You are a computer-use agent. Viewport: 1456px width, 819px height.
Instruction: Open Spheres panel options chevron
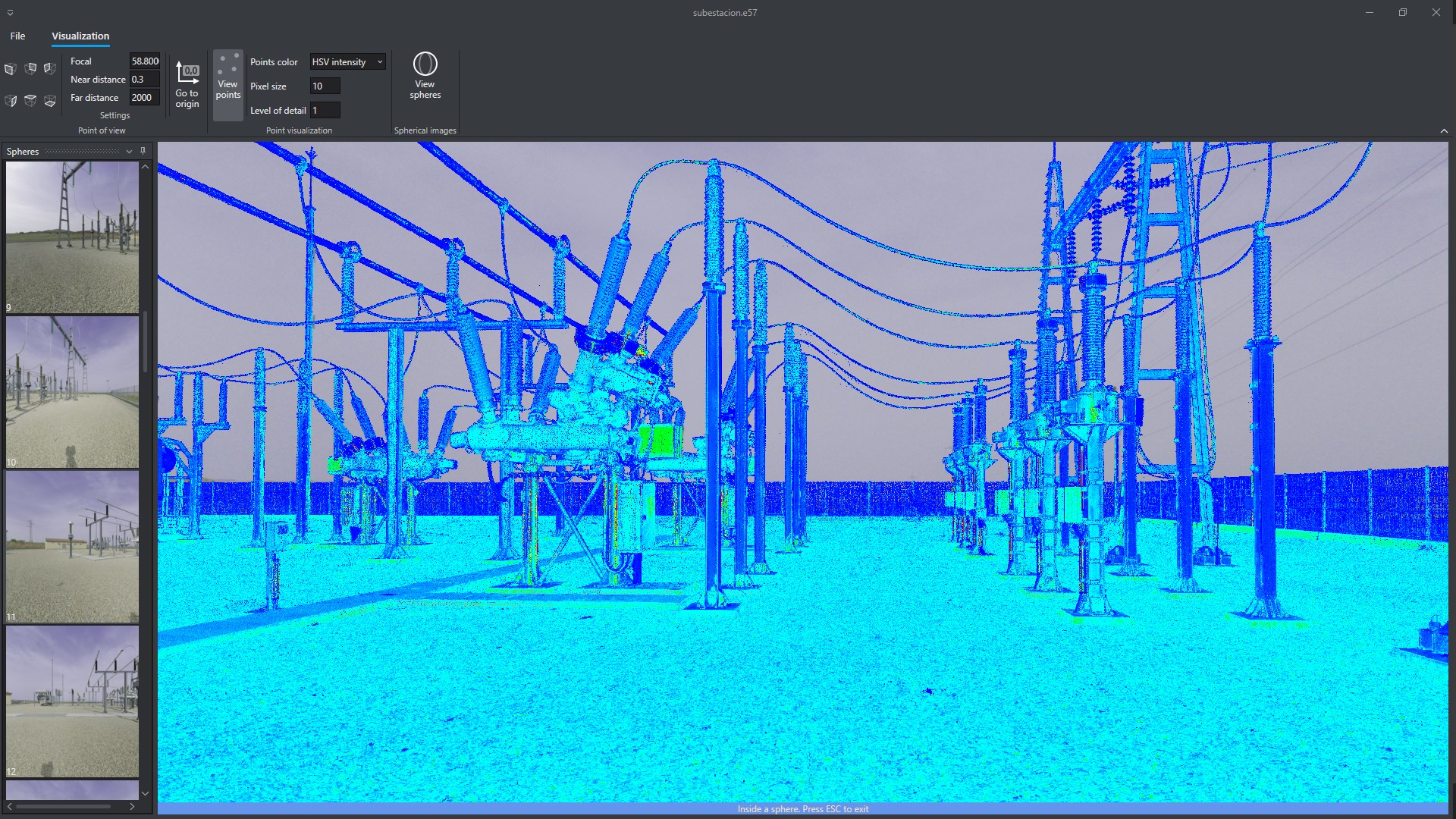(x=129, y=152)
